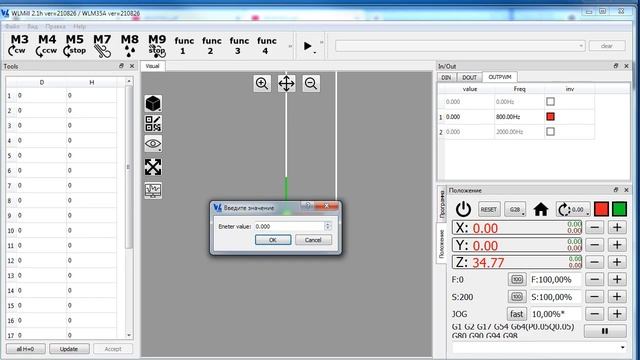Increase JOG percentage
640x360 pixels.
point(617,314)
